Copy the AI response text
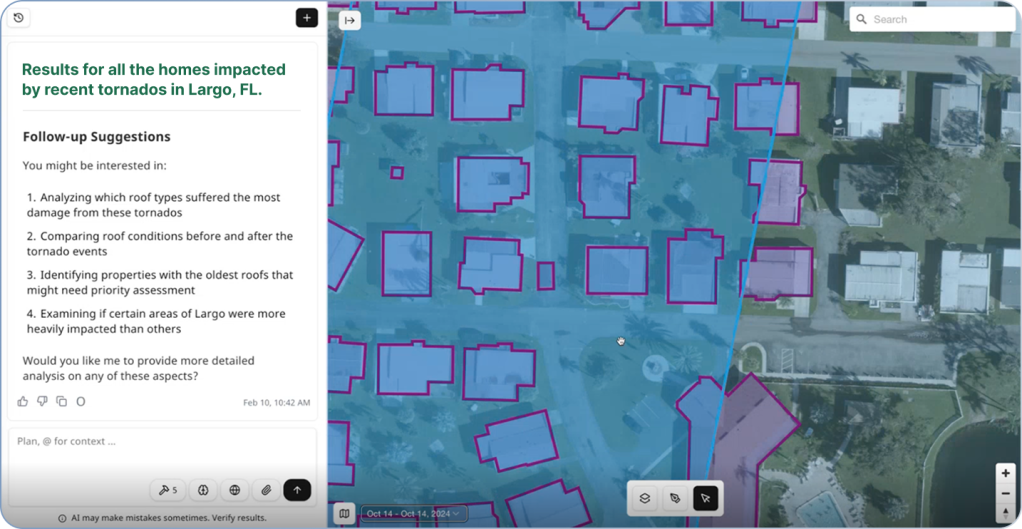 tap(61, 402)
